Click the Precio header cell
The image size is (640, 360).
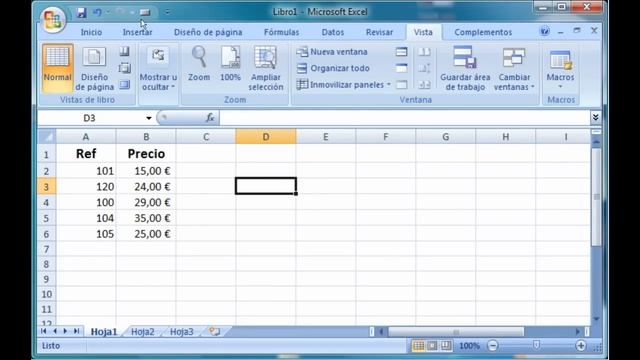click(x=146, y=153)
